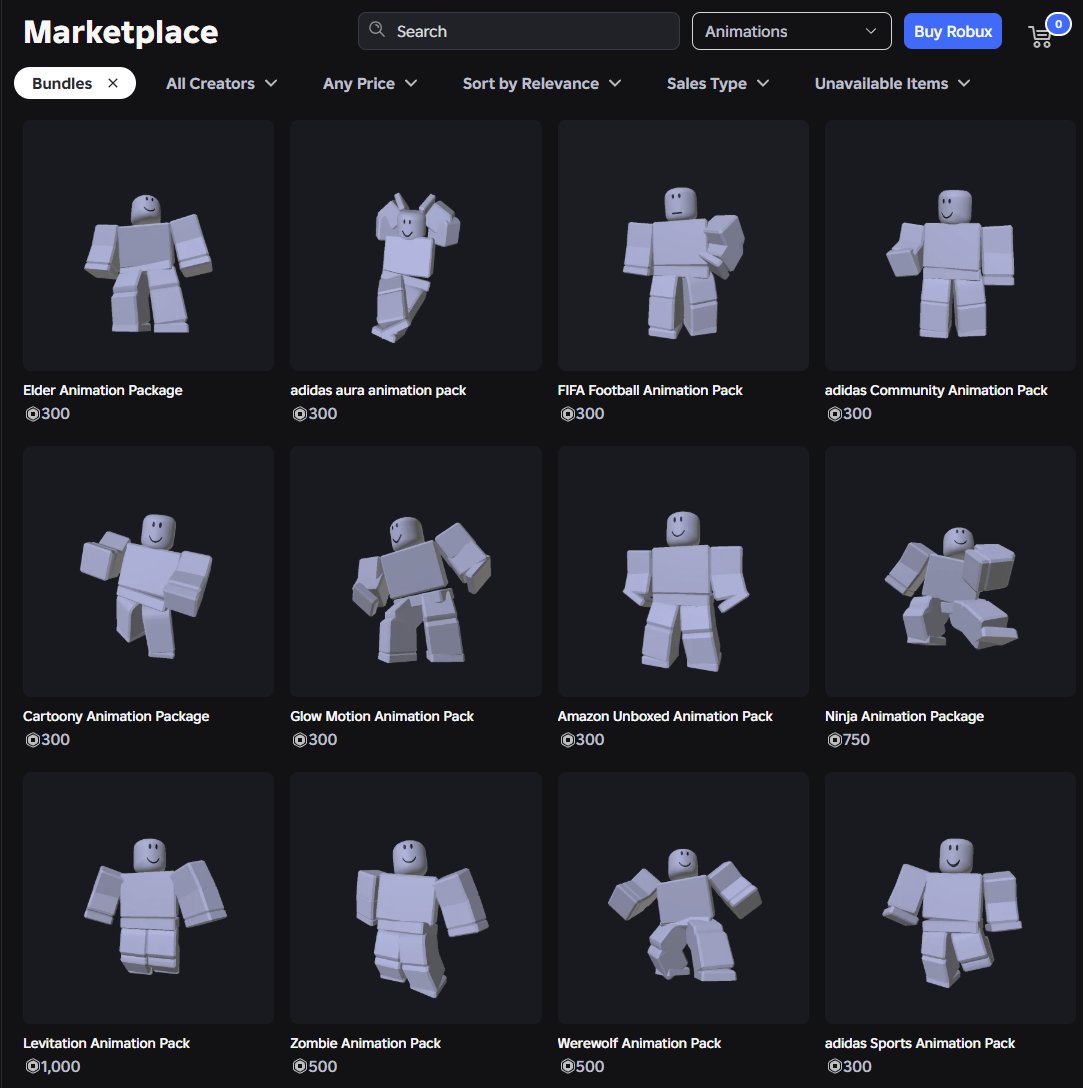Click the Bundles filter chip
Image resolution: width=1083 pixels, height=1088 pixels.
coord(75,83)
